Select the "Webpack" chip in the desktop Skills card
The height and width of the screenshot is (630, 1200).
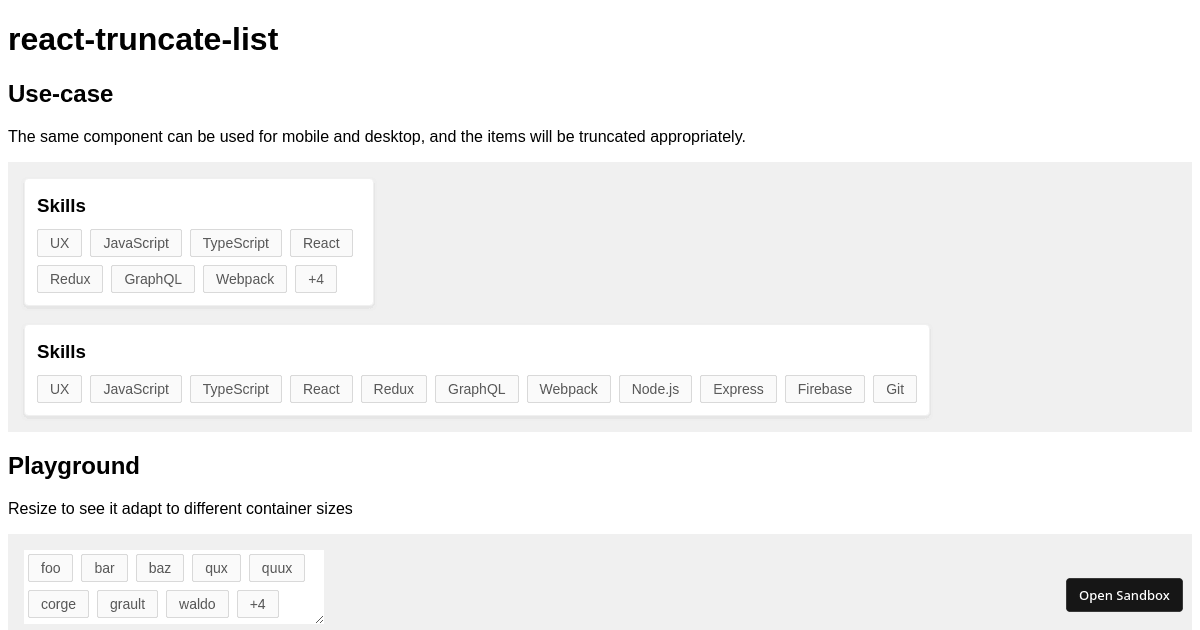pos(568,389)
